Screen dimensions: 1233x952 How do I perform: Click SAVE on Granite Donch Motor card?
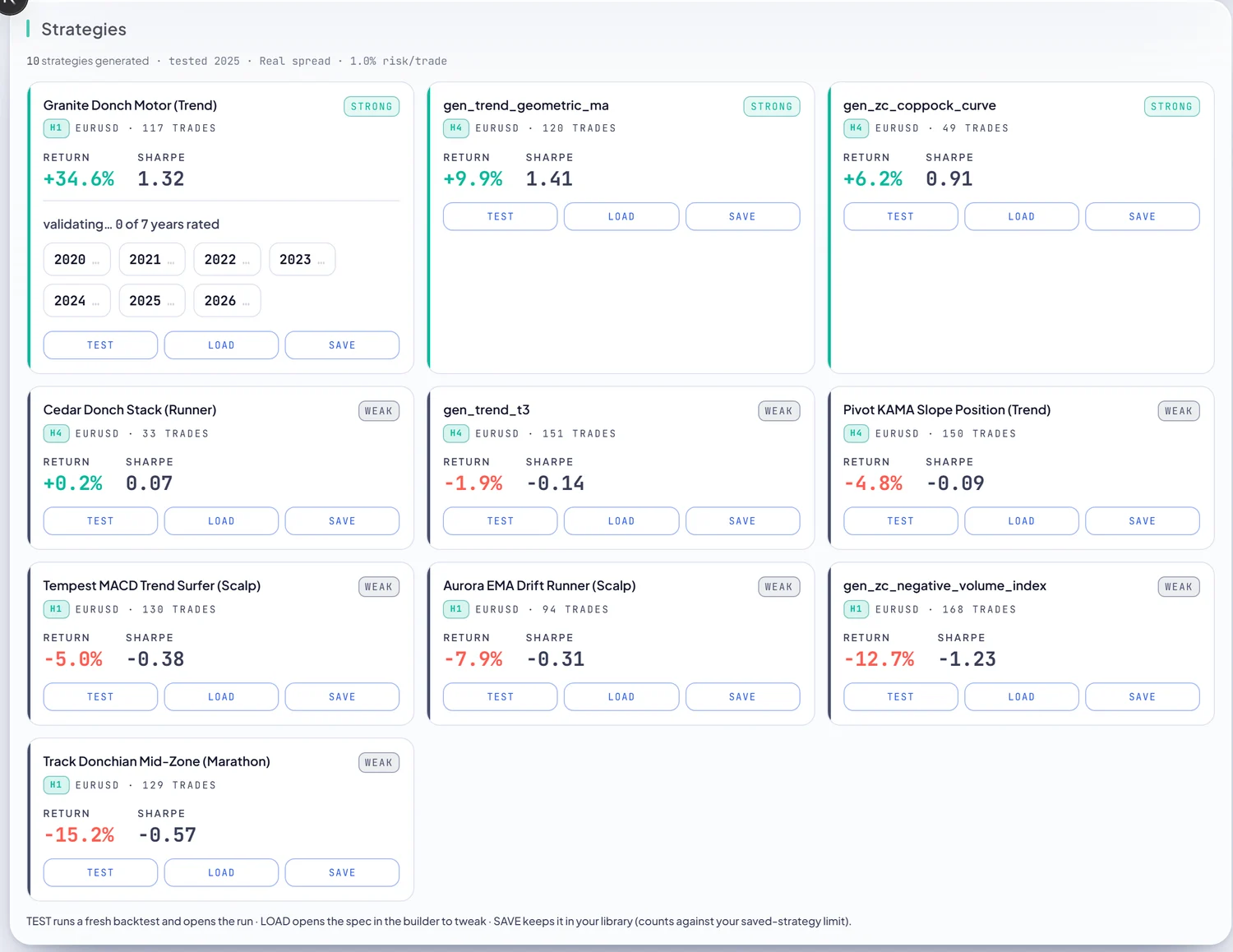(342, 345)
